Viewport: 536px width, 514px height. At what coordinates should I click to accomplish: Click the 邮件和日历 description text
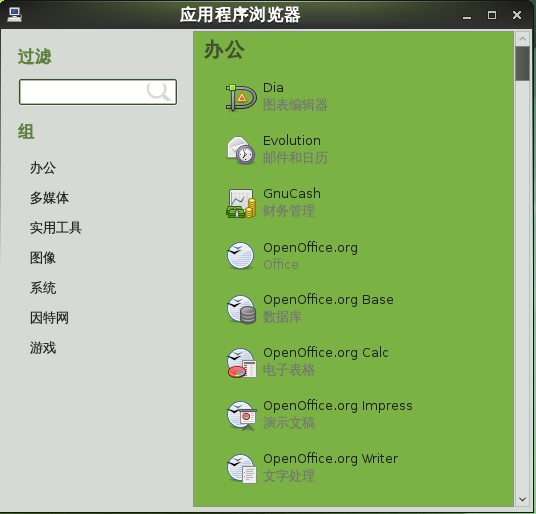click(x=295, y=158)
